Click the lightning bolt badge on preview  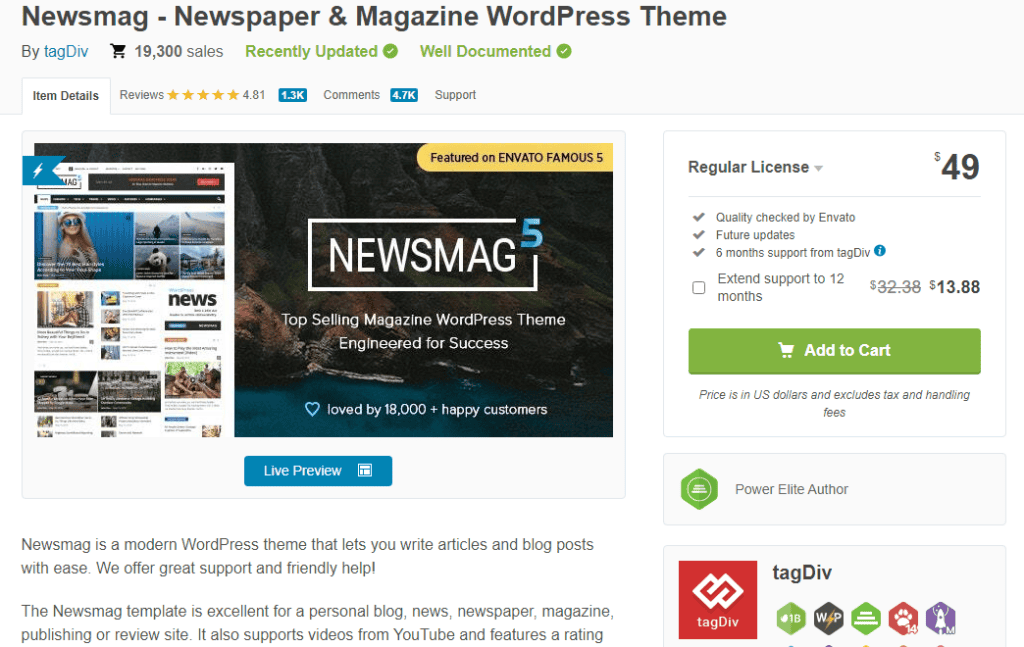coord(40,170)
